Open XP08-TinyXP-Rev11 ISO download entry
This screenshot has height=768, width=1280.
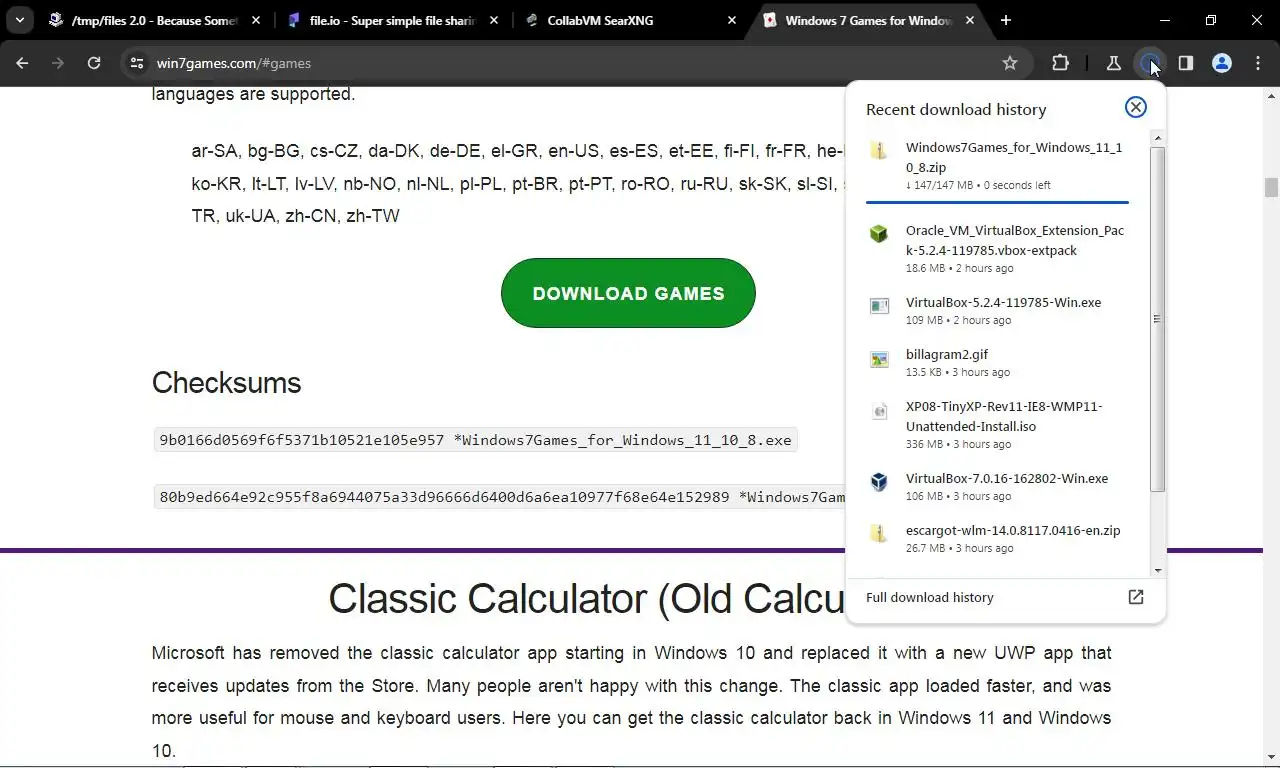[998, 425]
